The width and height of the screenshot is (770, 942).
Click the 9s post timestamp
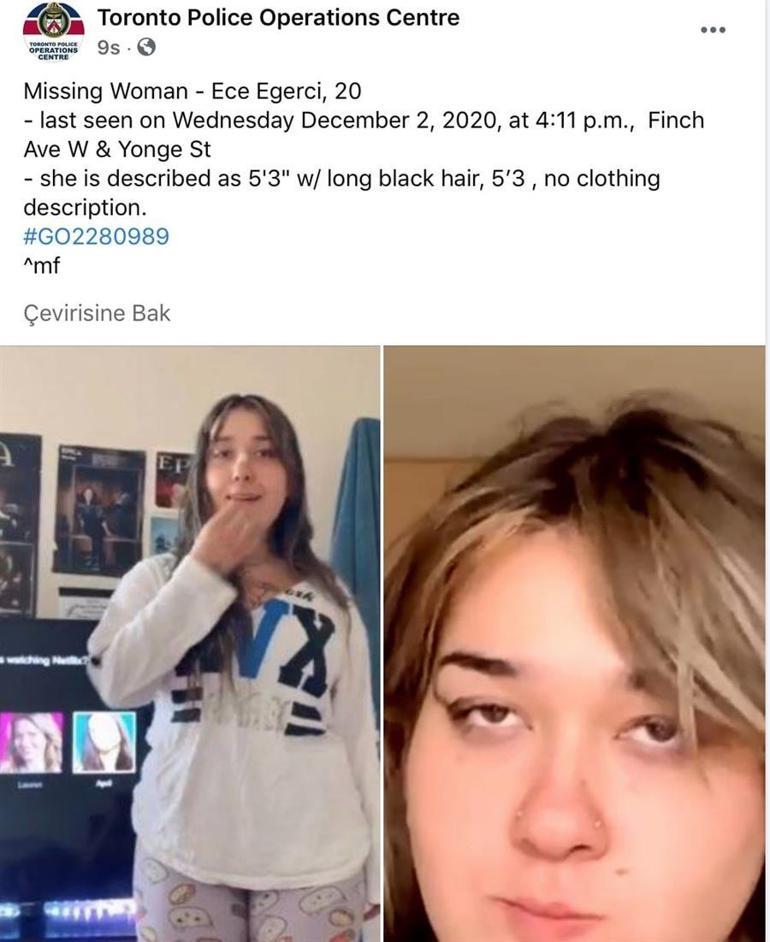tap(108, 47)
